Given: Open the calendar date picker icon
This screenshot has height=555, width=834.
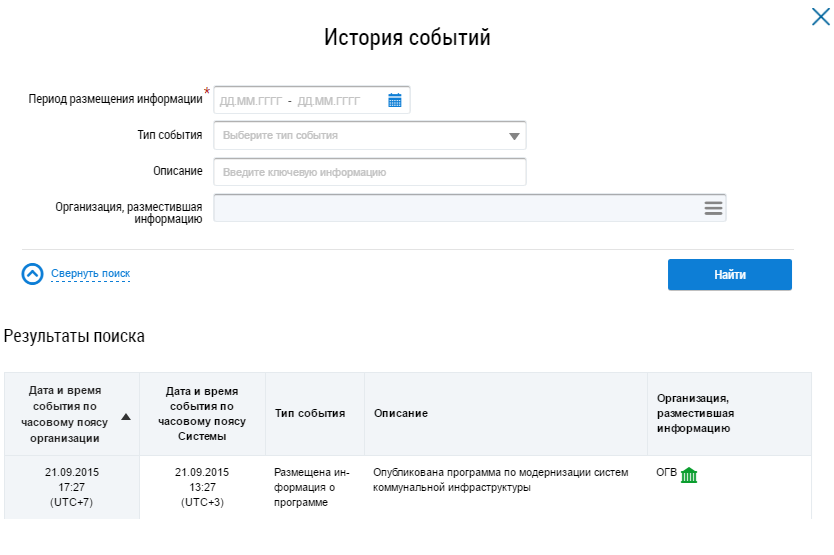Looking at the screenshot, I should [394, 100].
